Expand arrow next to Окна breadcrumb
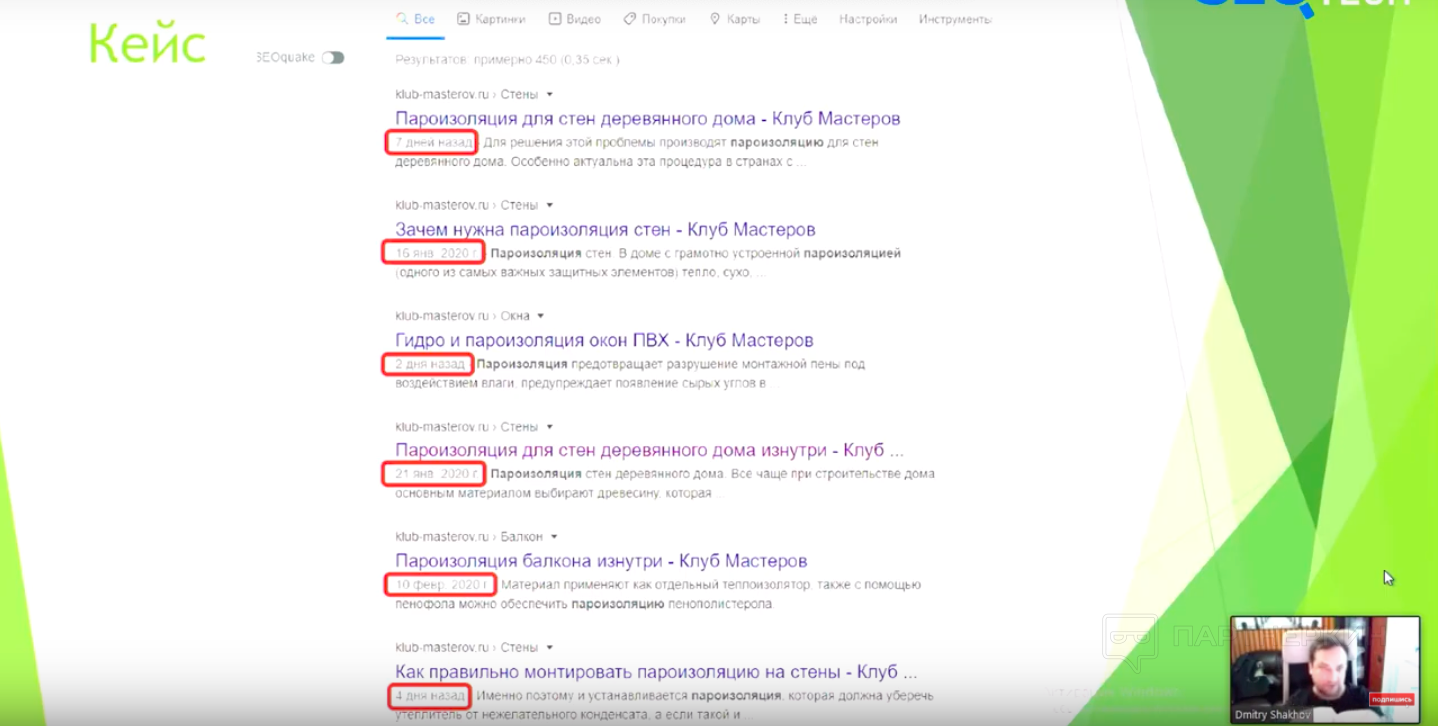This screenshot has height=726, width=1438. 541,316
